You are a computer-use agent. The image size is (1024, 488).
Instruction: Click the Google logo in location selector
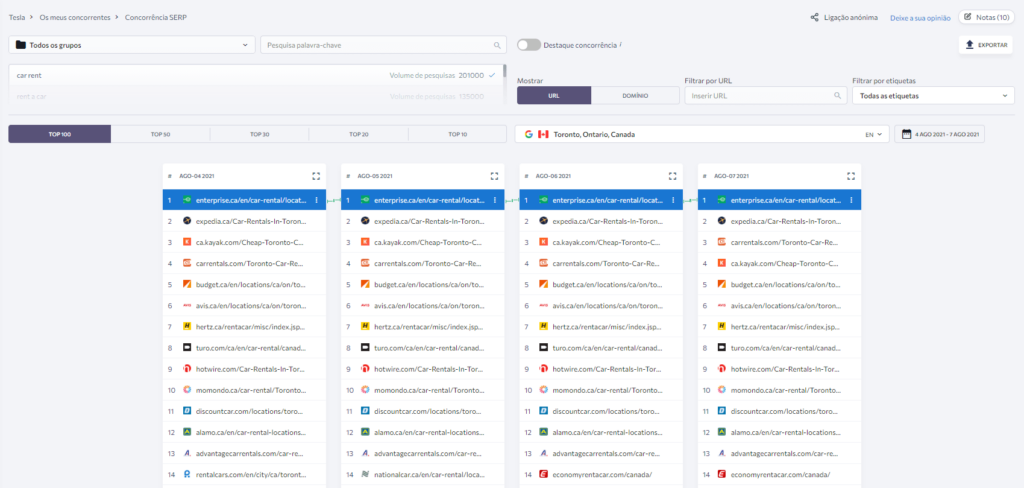[x=528, y=134]
